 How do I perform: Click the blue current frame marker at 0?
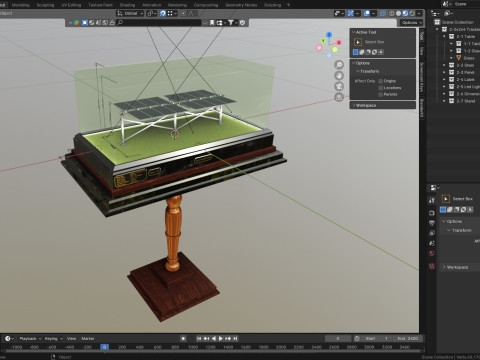[x=104, y=347]
